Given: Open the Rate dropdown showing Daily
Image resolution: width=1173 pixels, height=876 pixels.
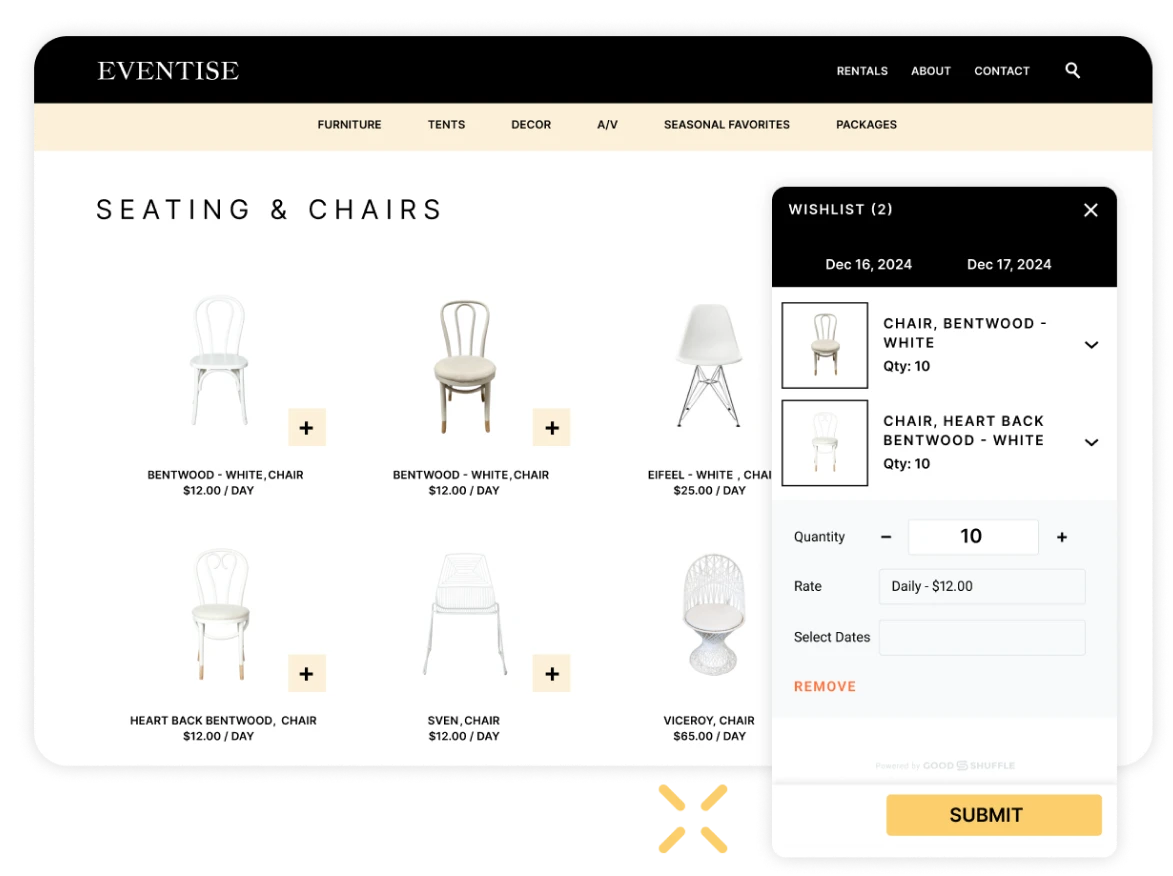Looking at the screenshot, I should point(981,587).
